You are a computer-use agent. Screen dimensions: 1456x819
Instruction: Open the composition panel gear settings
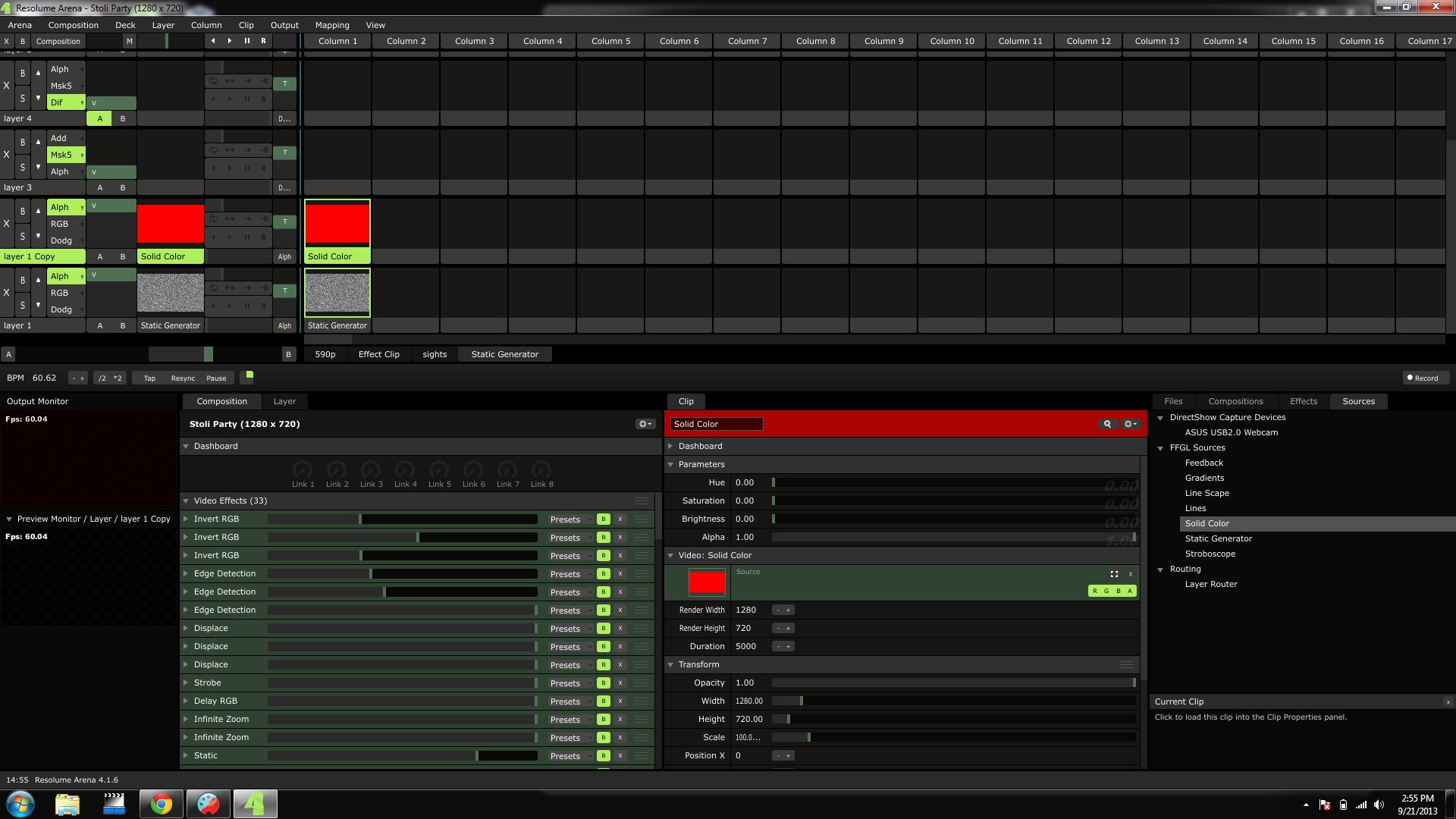click(x=645, y=424)
